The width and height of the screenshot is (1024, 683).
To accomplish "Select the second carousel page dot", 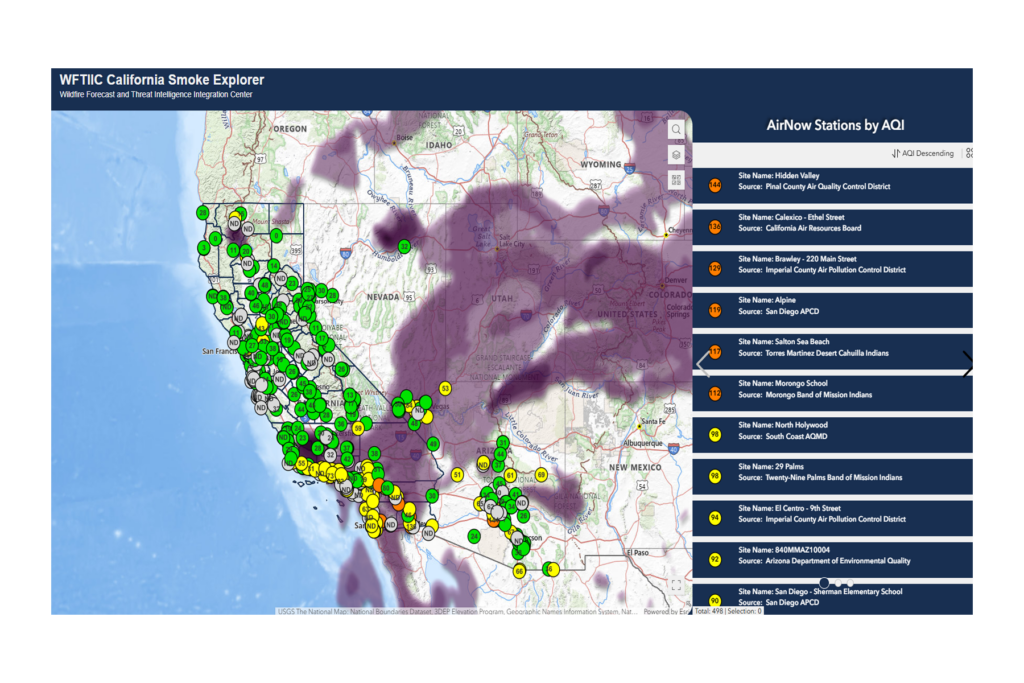I will [839, 582].
